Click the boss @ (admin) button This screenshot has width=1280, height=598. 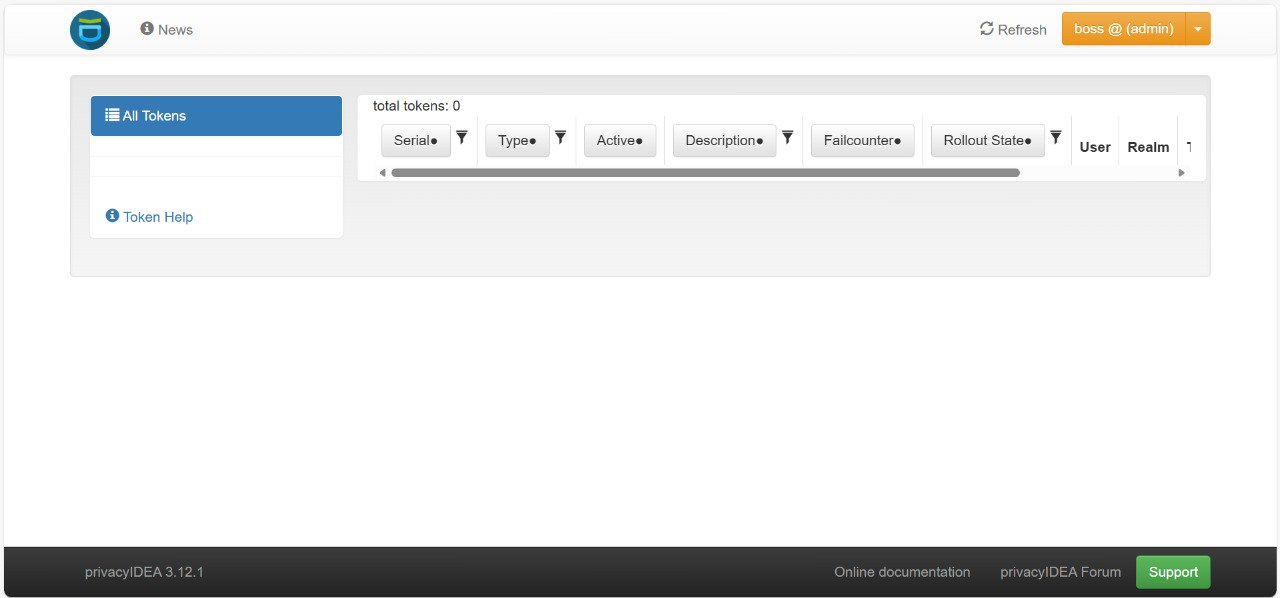tap(1123, 29)
